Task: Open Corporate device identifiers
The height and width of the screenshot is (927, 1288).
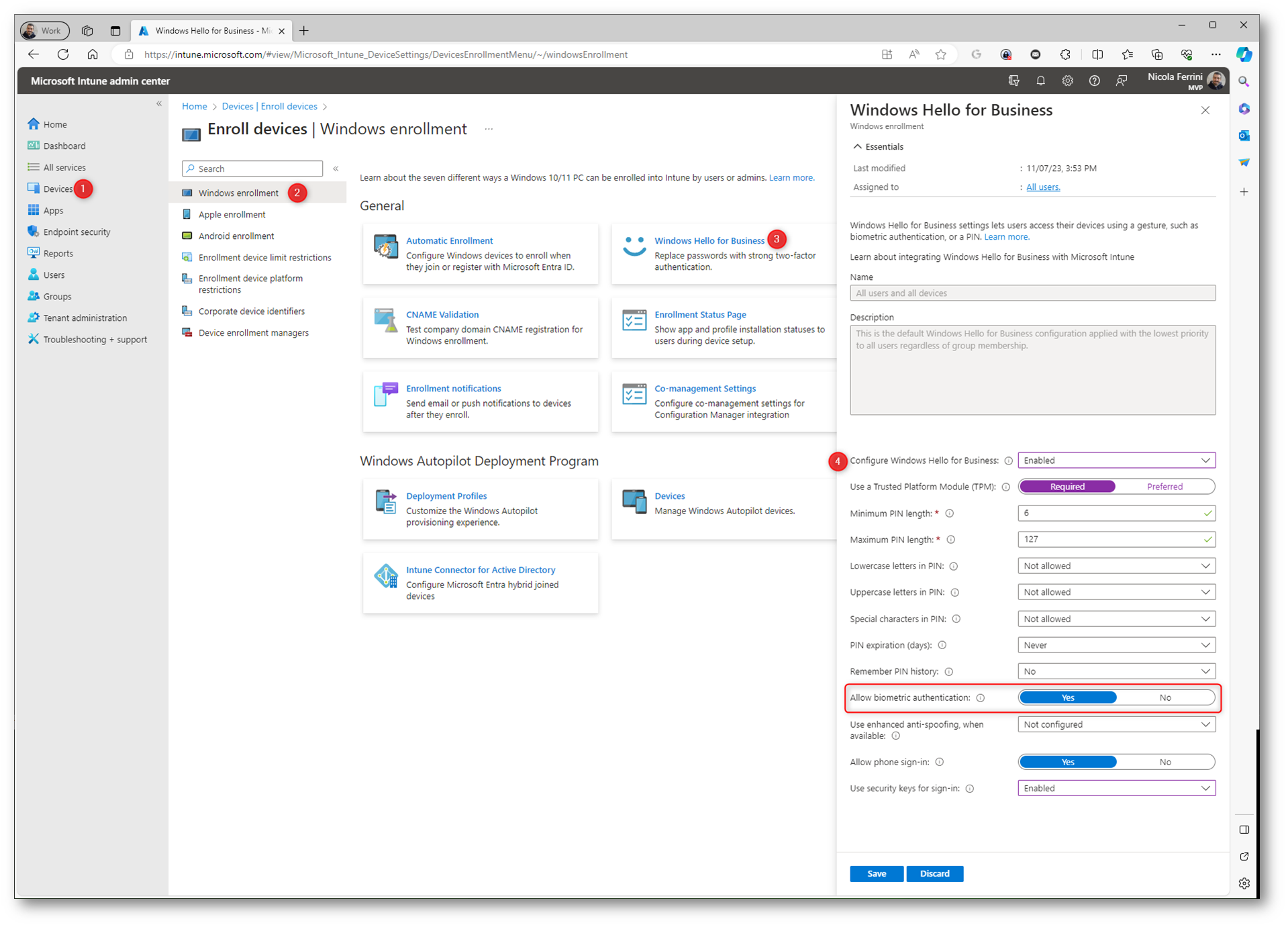Action: (x=251, y=311)
